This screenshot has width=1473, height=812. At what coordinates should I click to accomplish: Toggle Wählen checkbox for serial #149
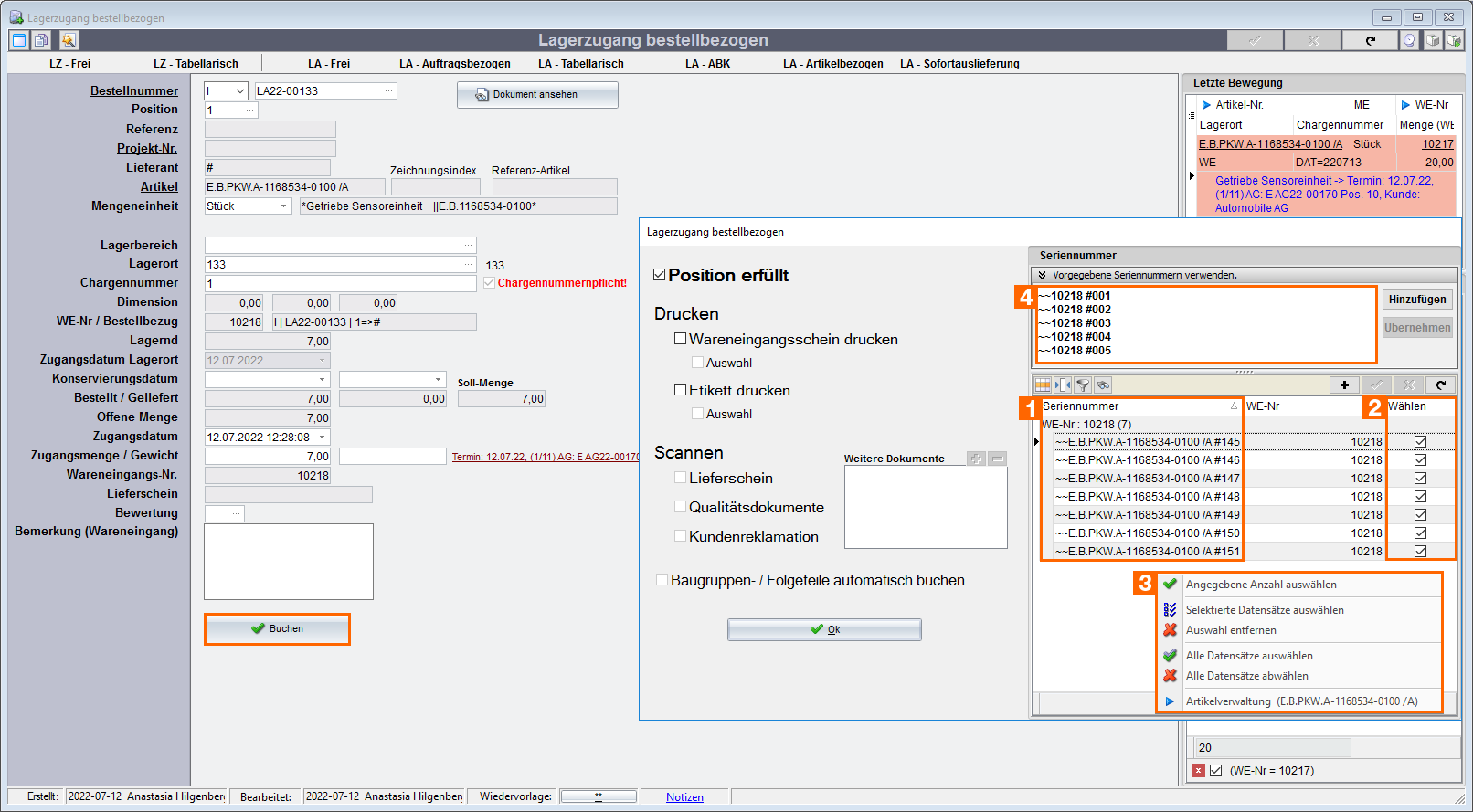[x=1420, y=515]
